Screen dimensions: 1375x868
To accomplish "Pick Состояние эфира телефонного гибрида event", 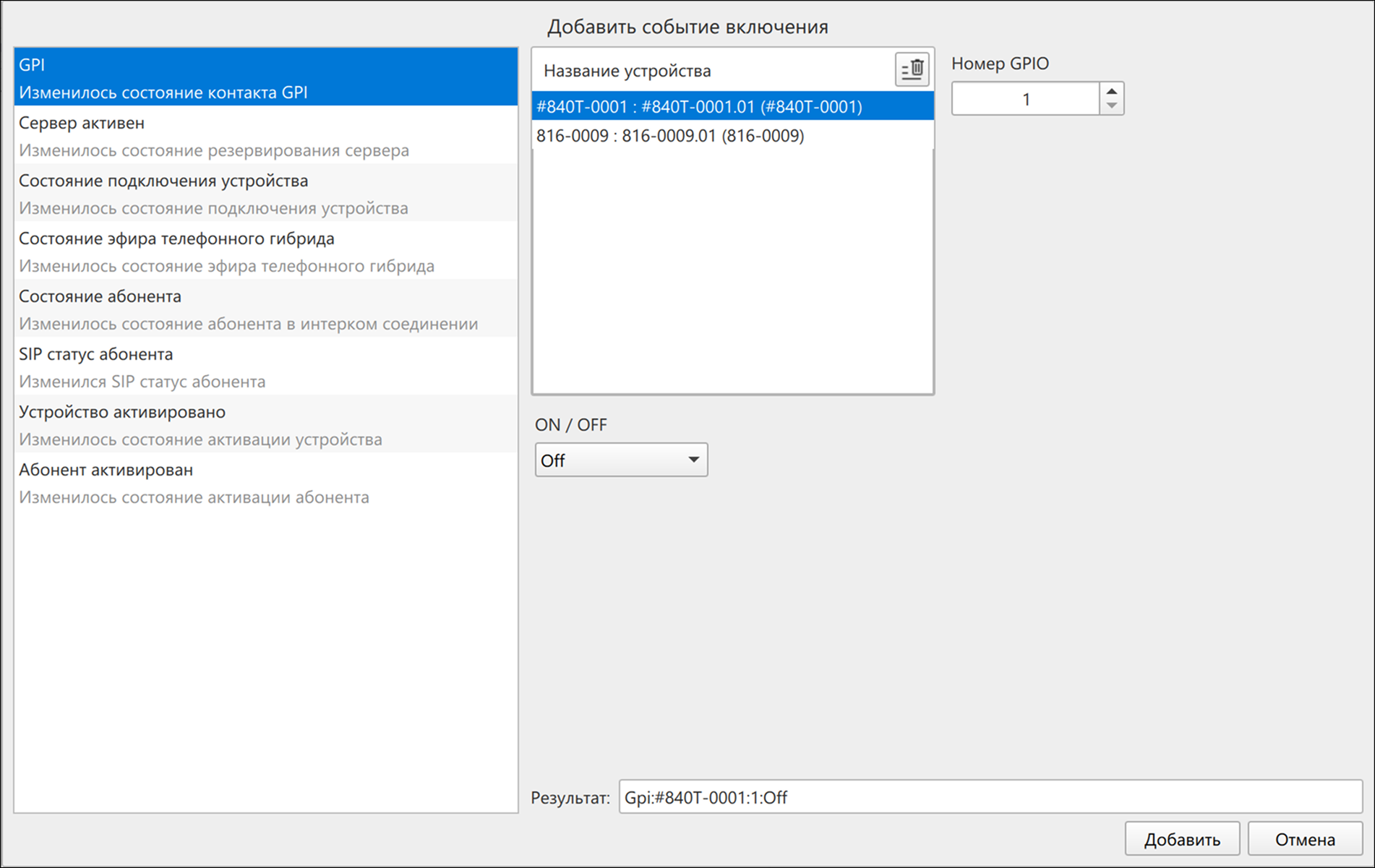I will [x=266, y=252].
